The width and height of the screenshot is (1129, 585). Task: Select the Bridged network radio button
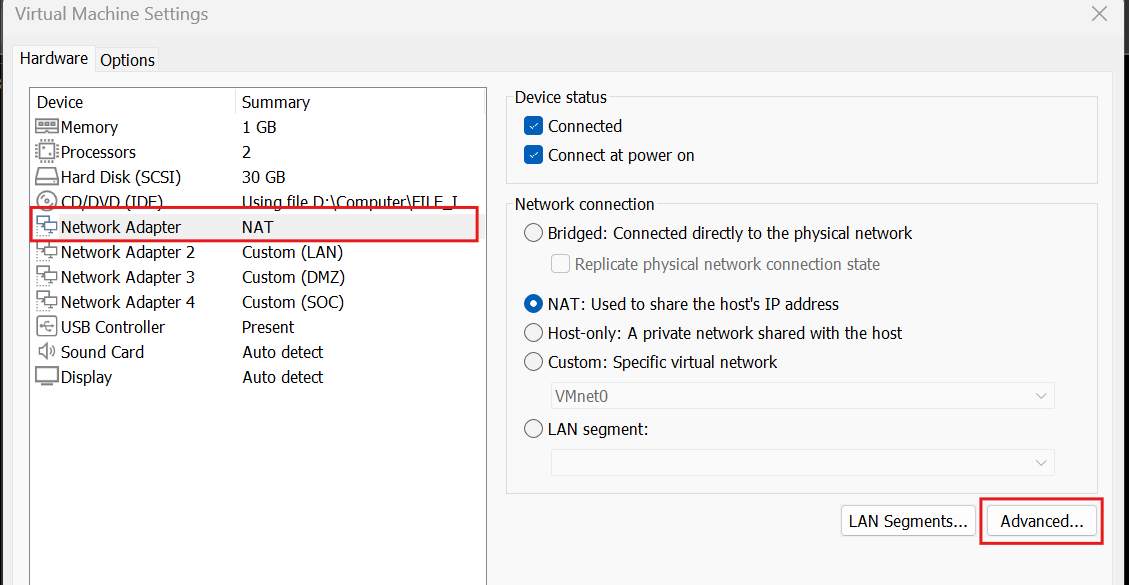pos(534,233)
